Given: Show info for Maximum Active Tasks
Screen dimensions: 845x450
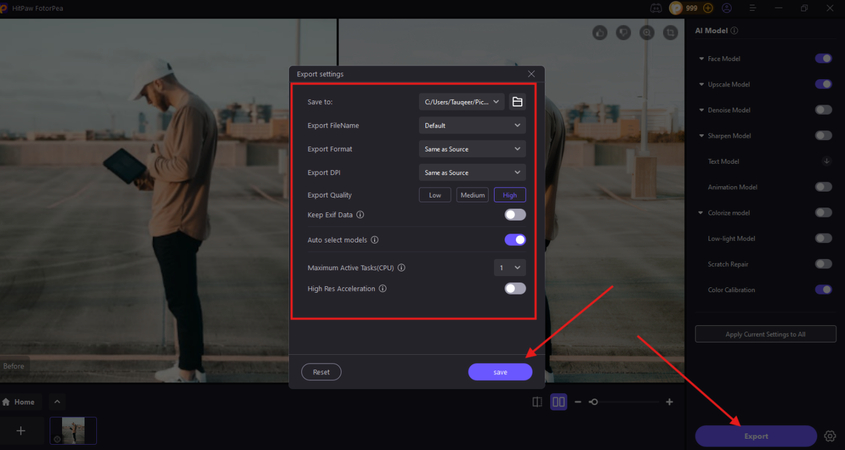Looking at the screenshot, I should click(x=401, y=268).
